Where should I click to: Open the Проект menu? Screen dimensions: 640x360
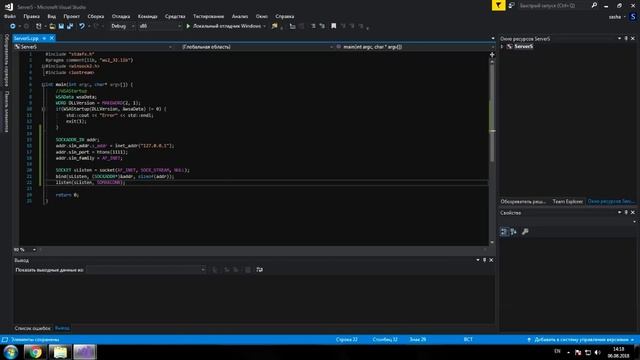coord(71,16)
